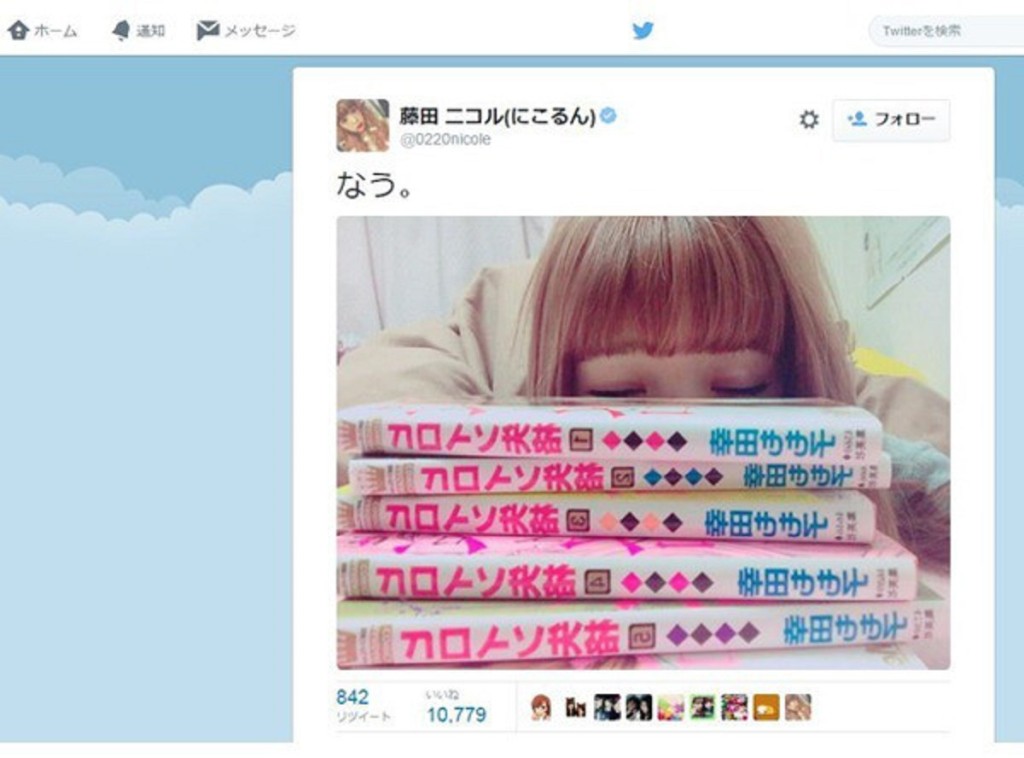
Task: Click the 藤田 ニコル(にこるん) display name
Action: (x=497, y=116)
